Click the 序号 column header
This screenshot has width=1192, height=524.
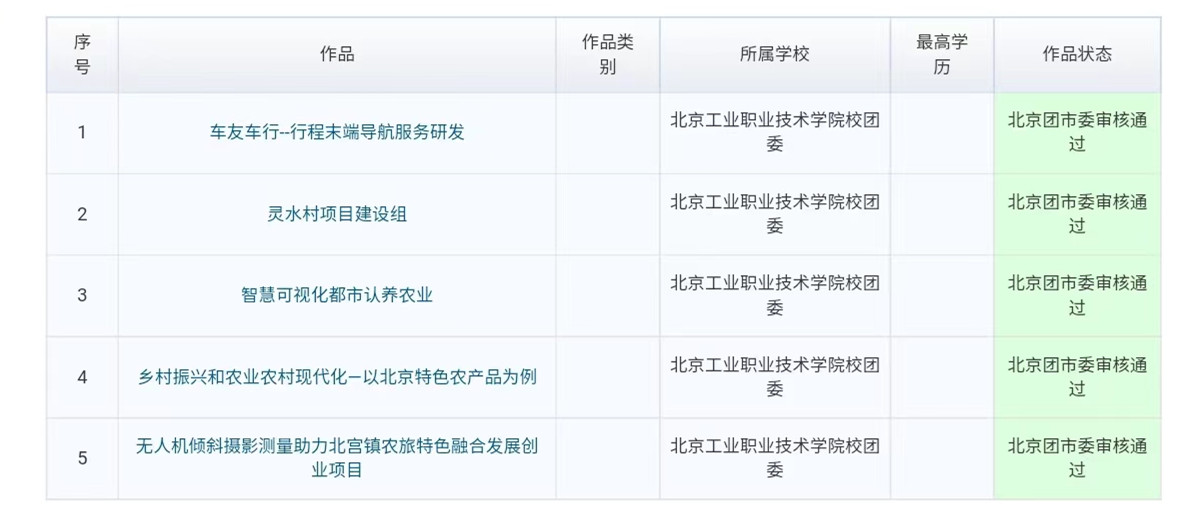[82, 55]
